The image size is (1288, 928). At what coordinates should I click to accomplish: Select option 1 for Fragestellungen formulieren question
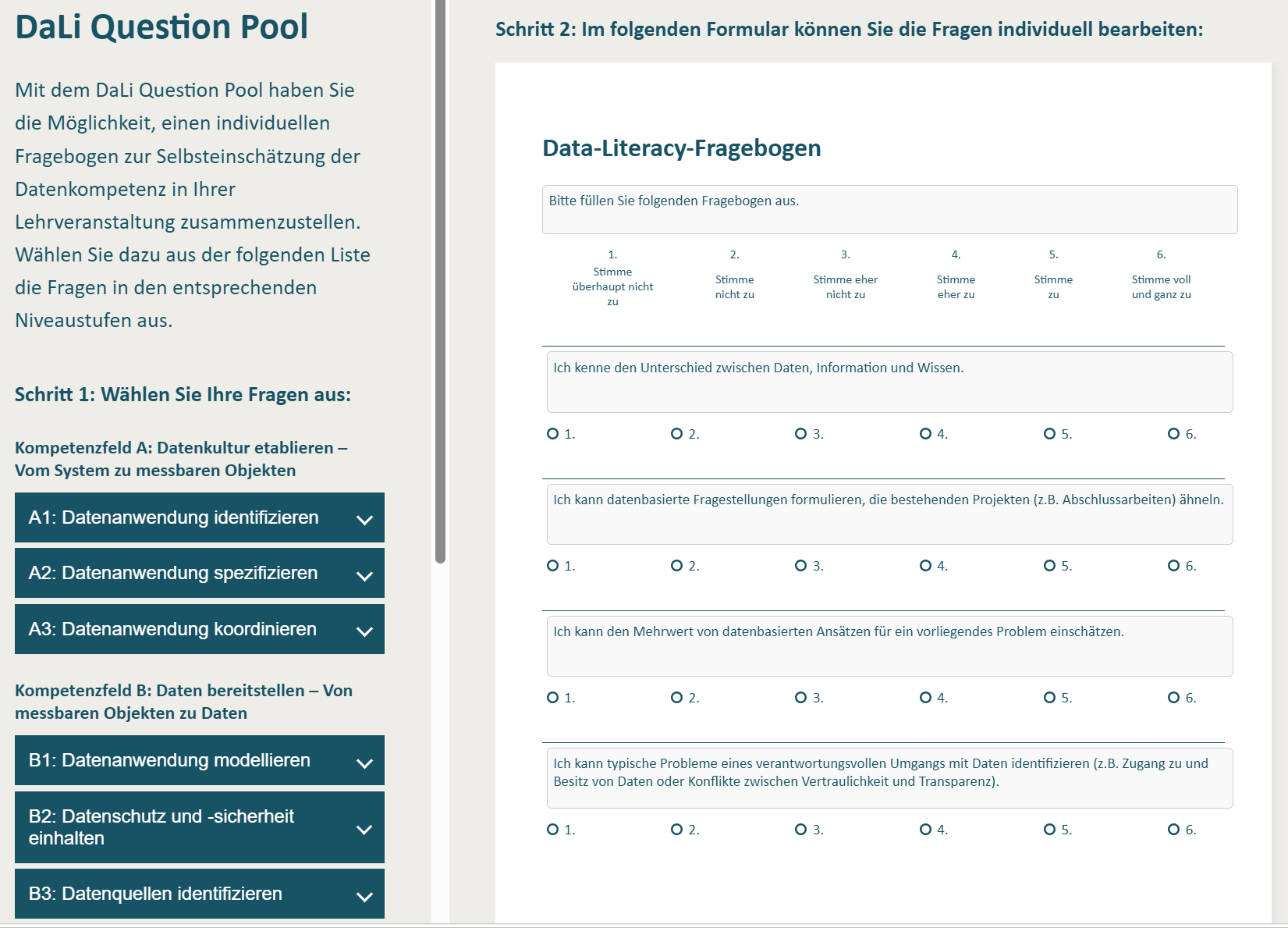click(553, 566)
